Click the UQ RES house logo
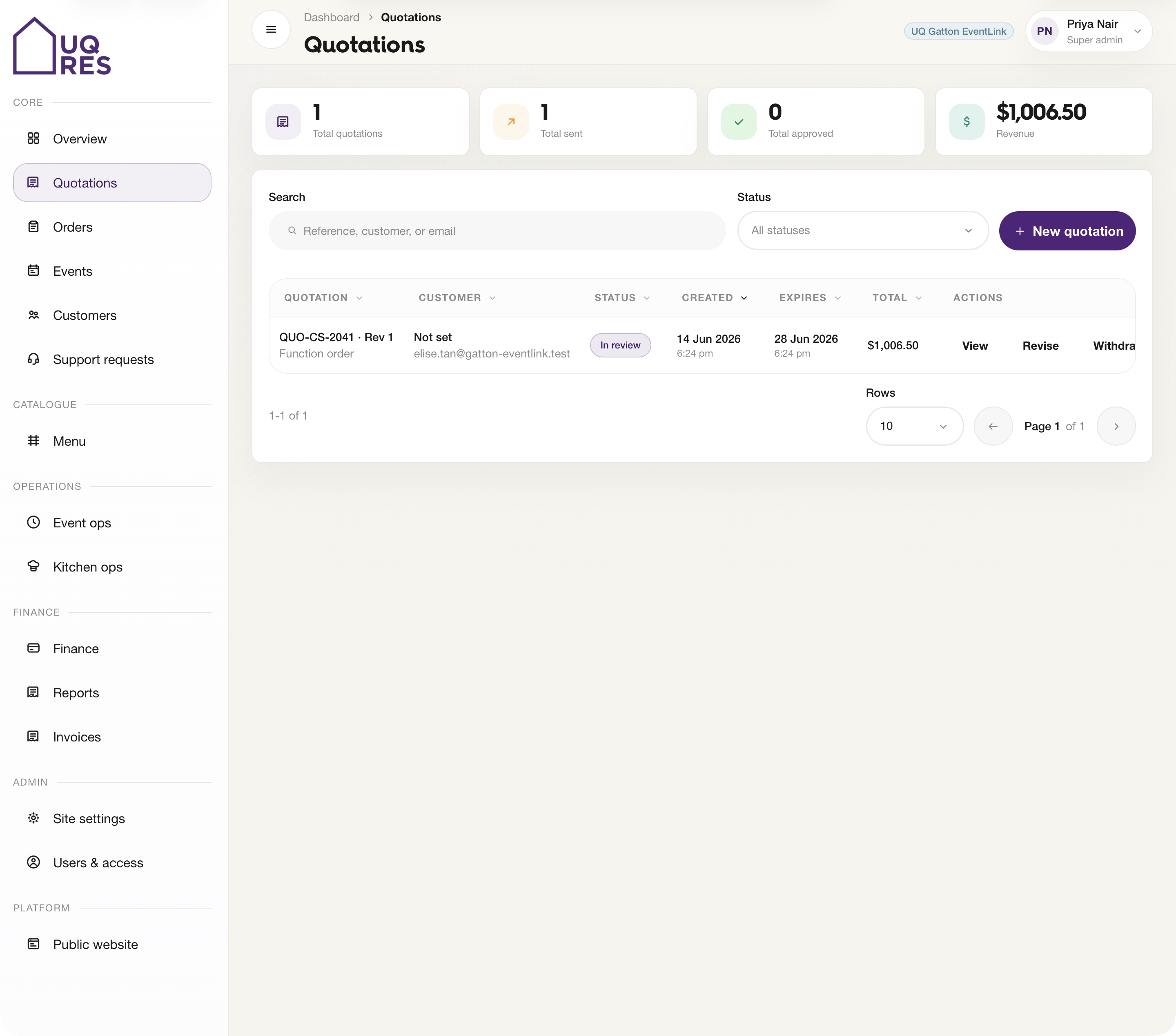 point(62,46)
